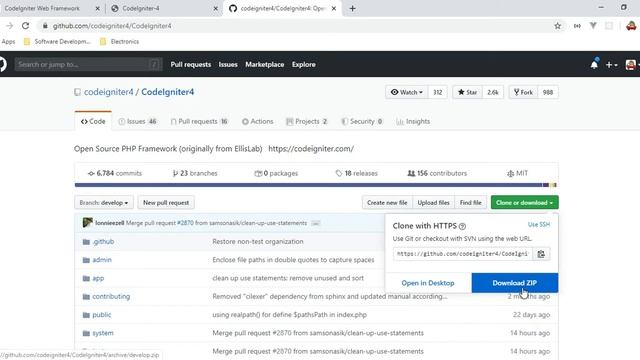Visit https://codeigniter.com/ link
The width and height of the screenshot is (640, 360).
tap(311, 149)
